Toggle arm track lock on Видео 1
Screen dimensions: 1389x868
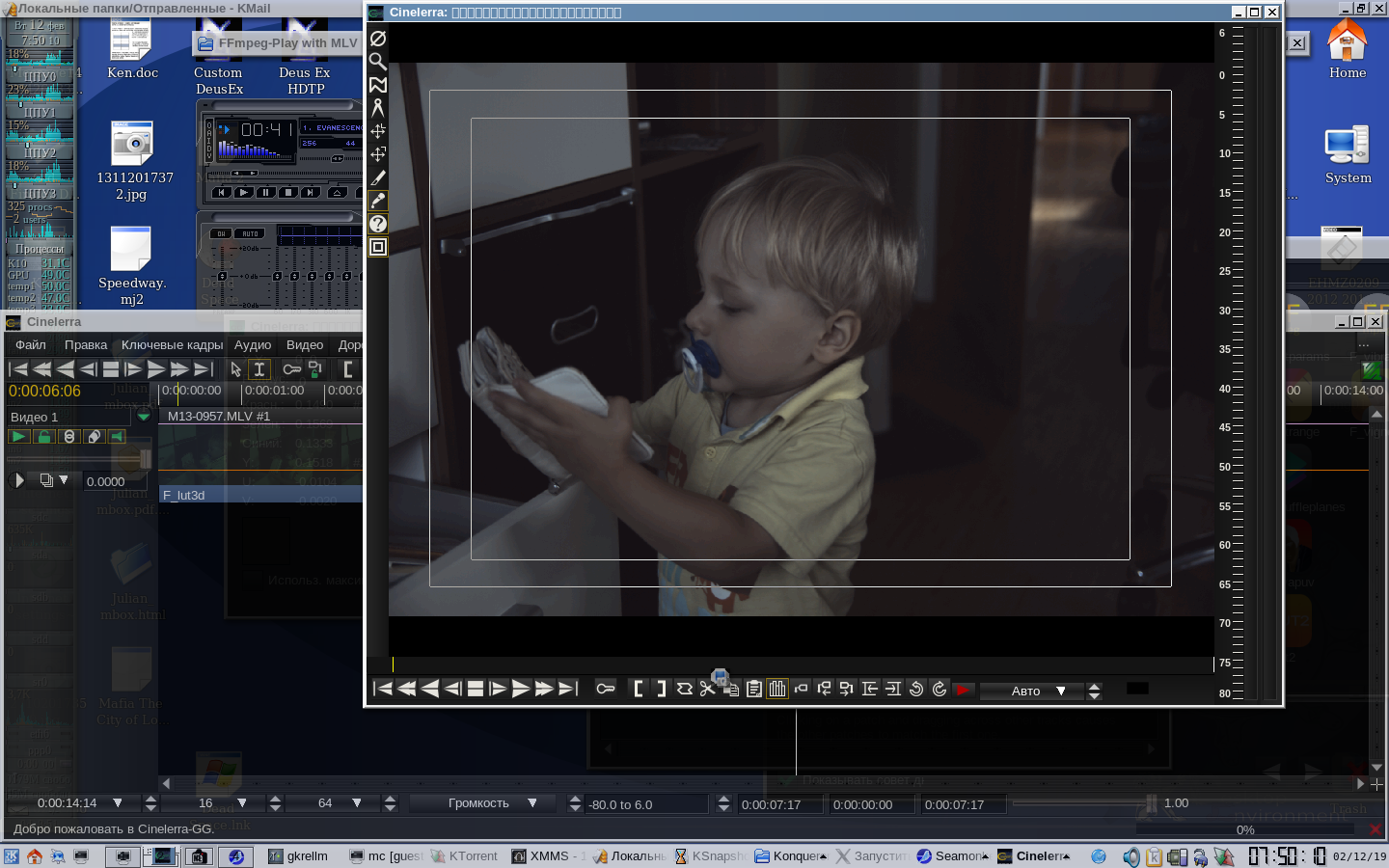[x=43, y=437]
